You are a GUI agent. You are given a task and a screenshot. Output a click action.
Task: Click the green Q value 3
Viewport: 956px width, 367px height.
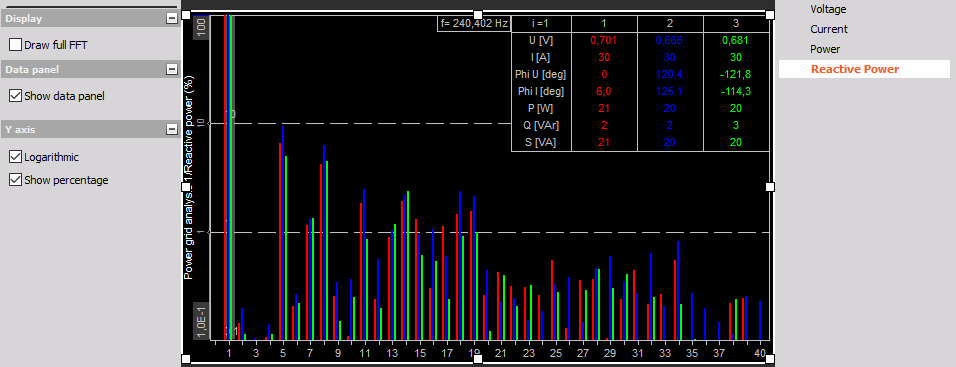(735, 126)
